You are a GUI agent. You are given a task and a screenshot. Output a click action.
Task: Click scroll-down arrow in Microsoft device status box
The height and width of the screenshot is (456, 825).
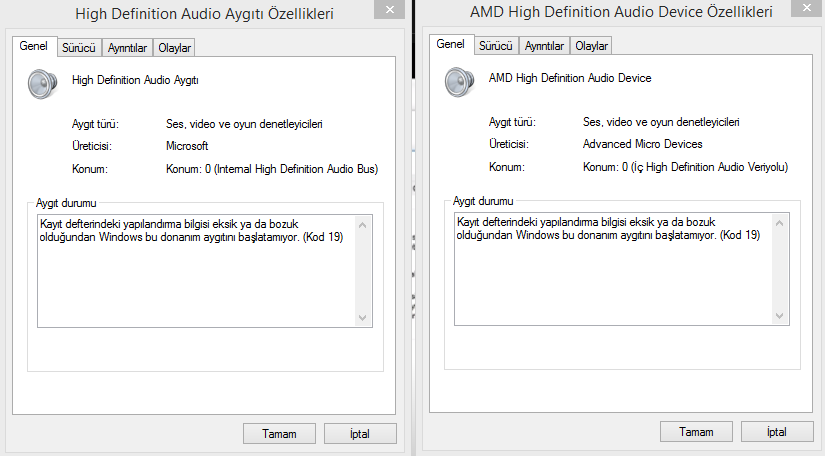pyautogui.click(x=363, y=316)
